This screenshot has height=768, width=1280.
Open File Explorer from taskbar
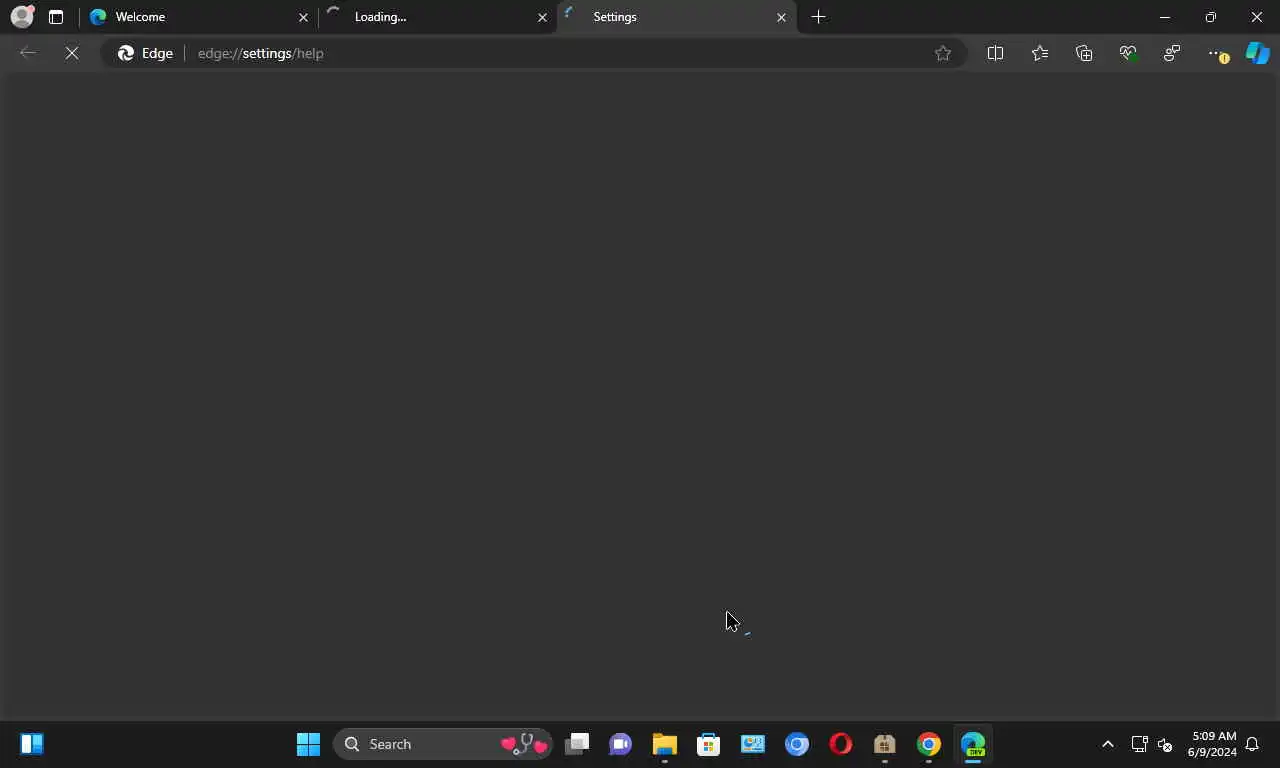(x=665, y=744)
